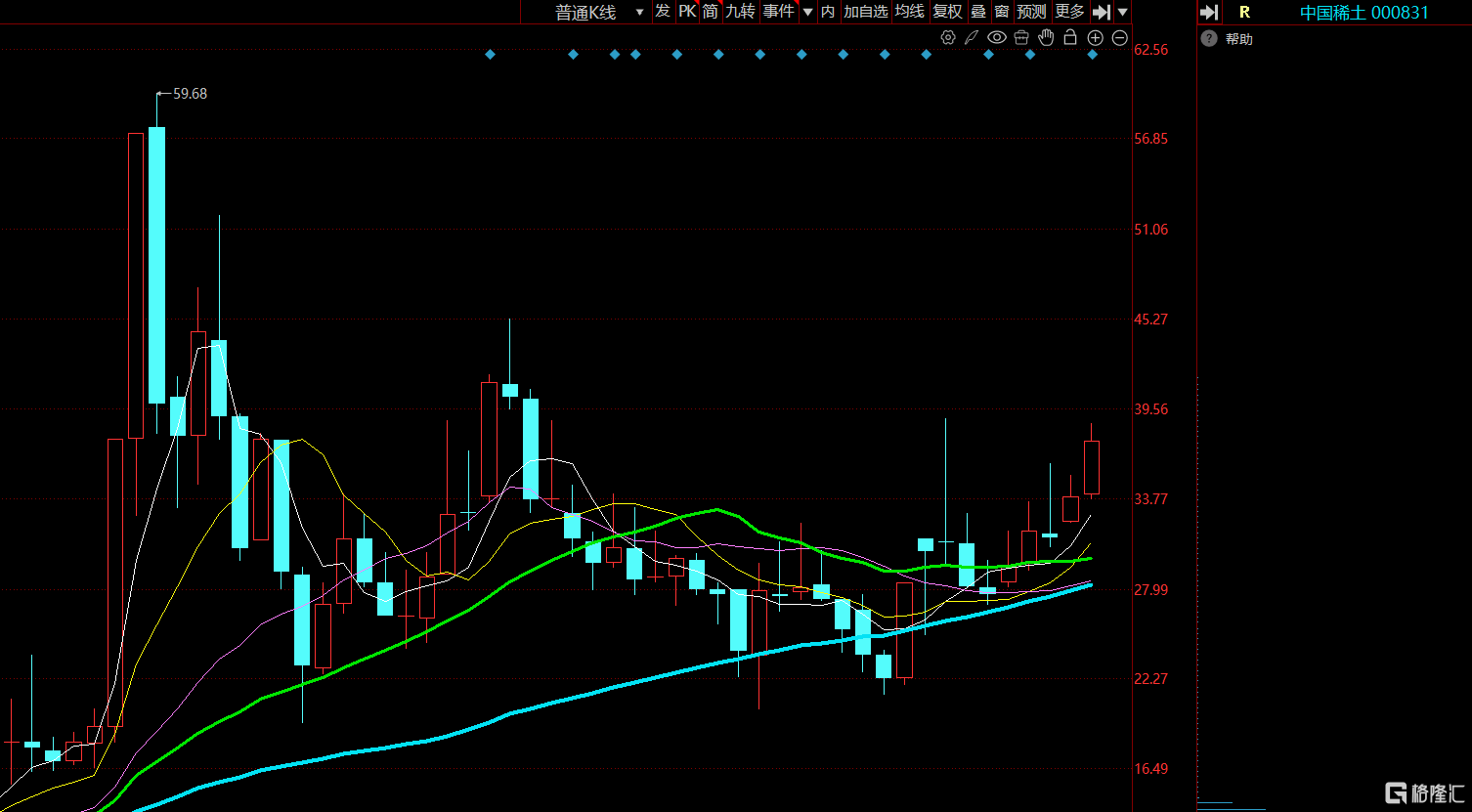This screenshot has height=812, width=1472.
Task: Click the leftmost blue diamond event marker
Action: tap(491, 55)
